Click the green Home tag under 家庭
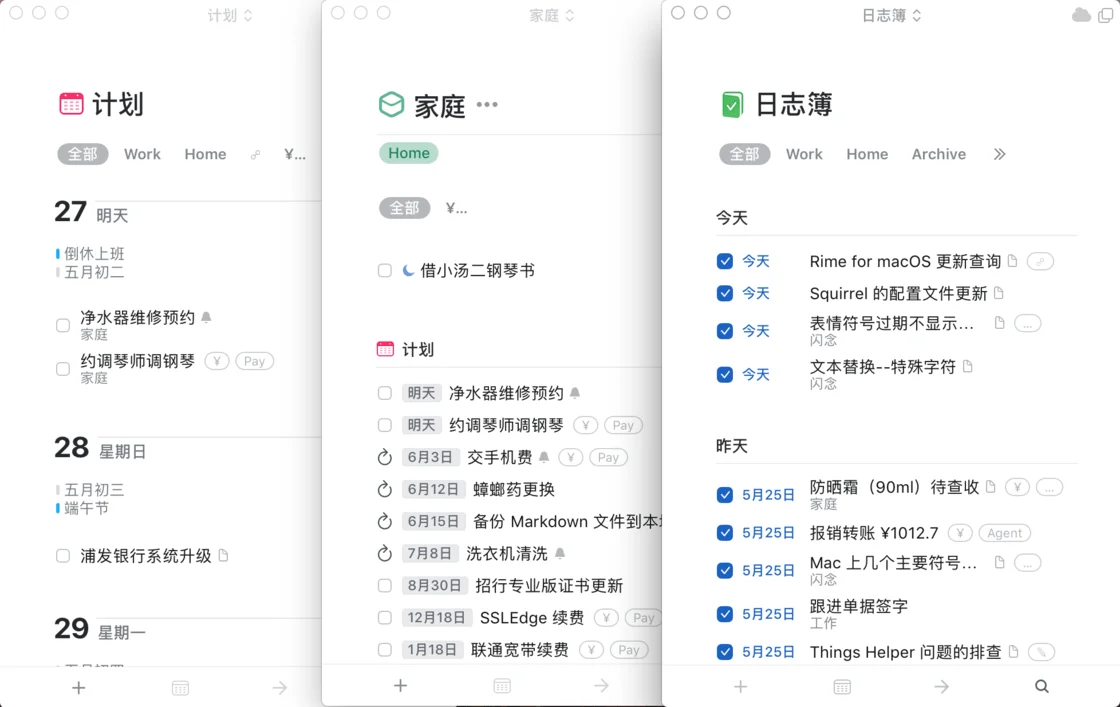This screenshot has height=707, width=1120. tap(408, 153)
